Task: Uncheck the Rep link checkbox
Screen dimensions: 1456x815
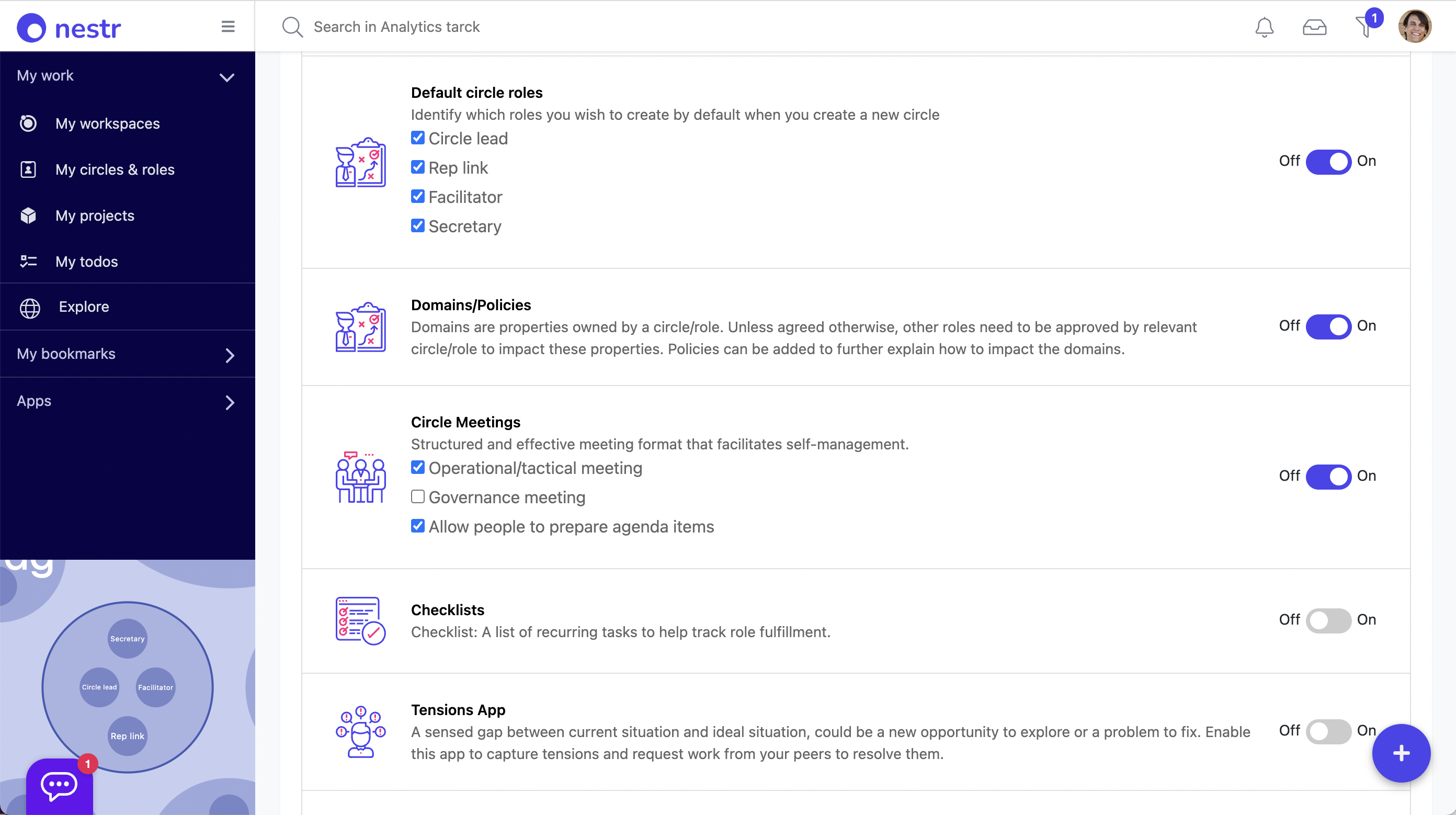Action: coord(418,167)
